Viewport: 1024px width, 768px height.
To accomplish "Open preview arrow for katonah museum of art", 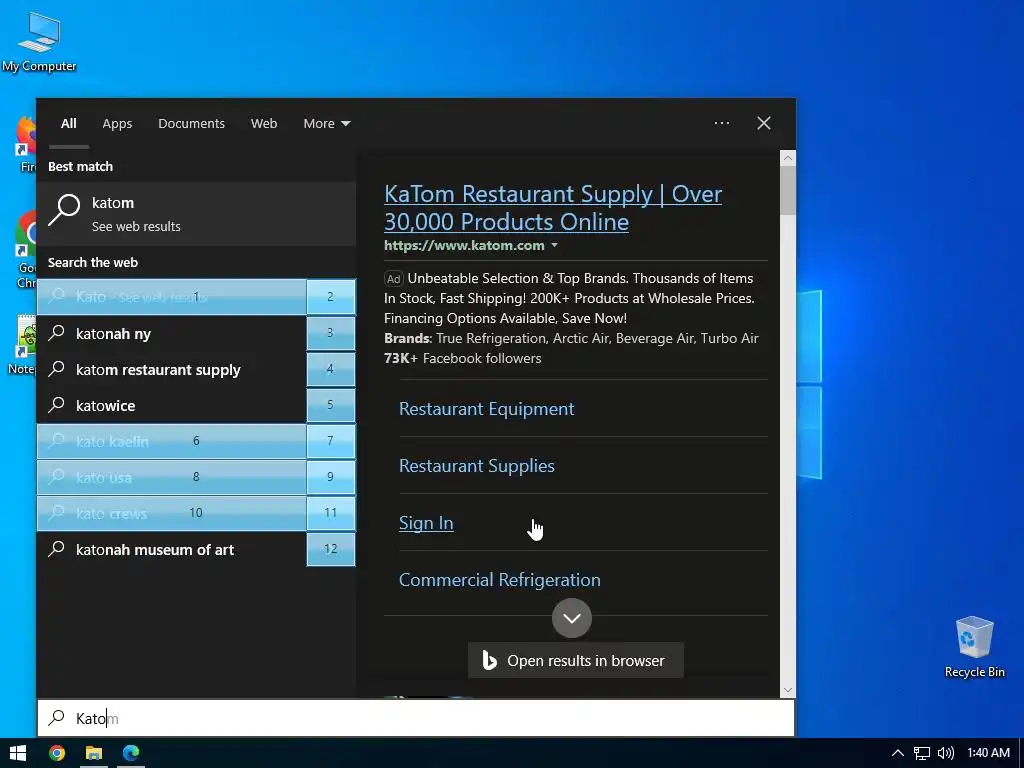I will 330,549.
